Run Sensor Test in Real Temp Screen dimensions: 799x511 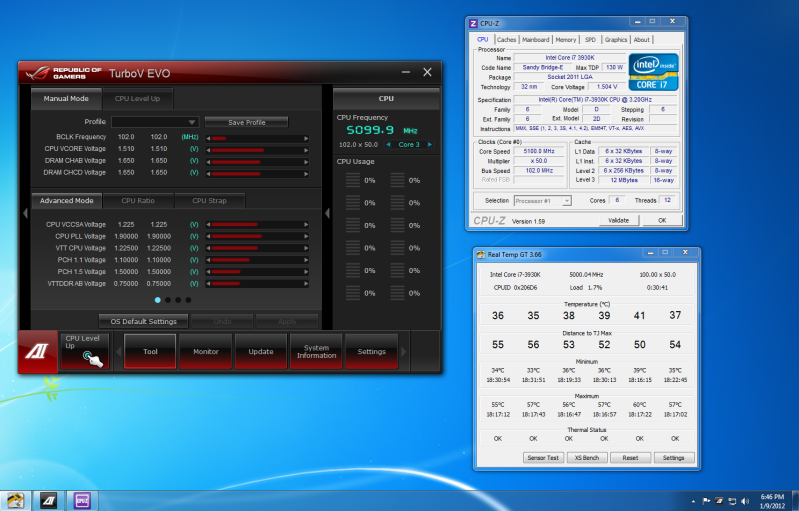[x=543, y=458]
